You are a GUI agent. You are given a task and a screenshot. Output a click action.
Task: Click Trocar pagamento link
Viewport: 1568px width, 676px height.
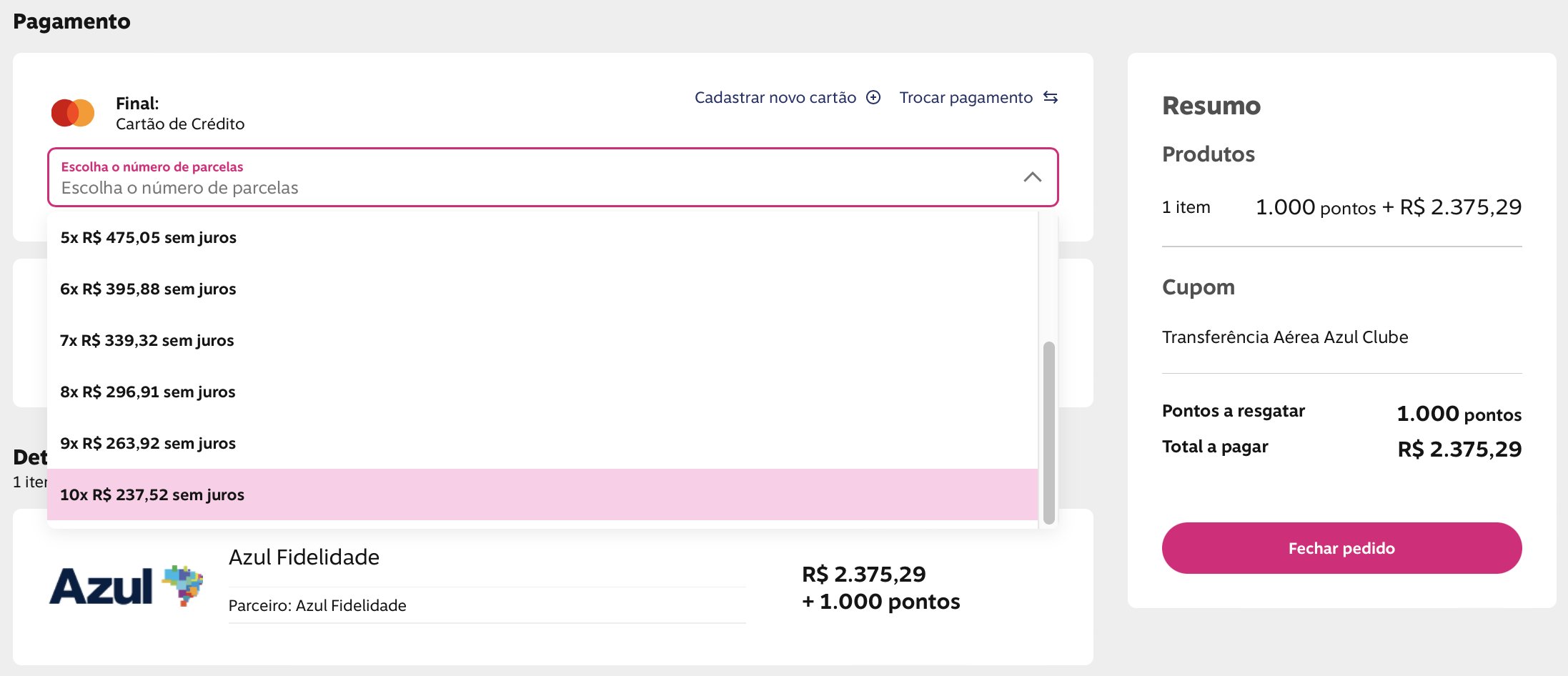(x=966, y=97)
